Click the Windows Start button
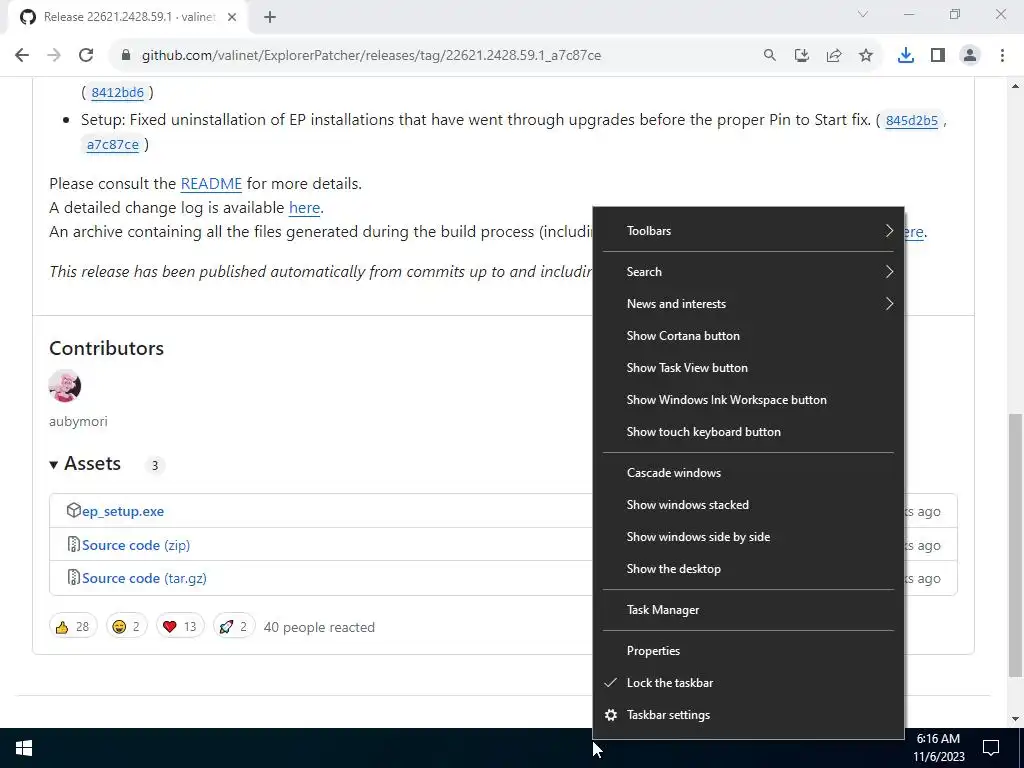Screen dimensions: 1024x768 pyautogui.click(x=24, y=748)
